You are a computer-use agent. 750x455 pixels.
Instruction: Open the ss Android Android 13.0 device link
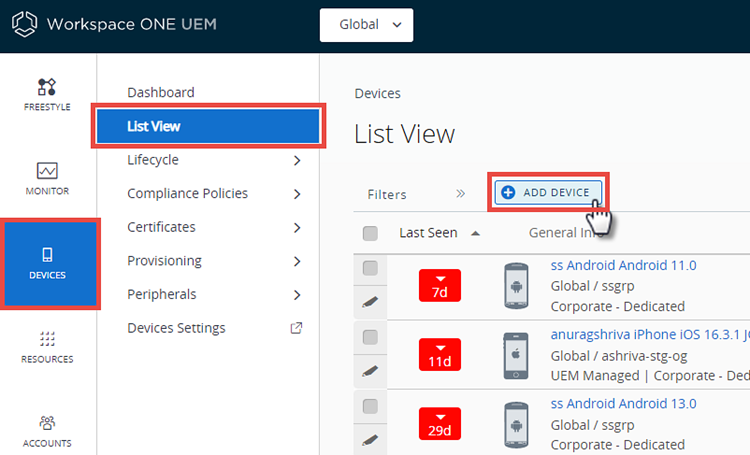[x=623, y=403]
